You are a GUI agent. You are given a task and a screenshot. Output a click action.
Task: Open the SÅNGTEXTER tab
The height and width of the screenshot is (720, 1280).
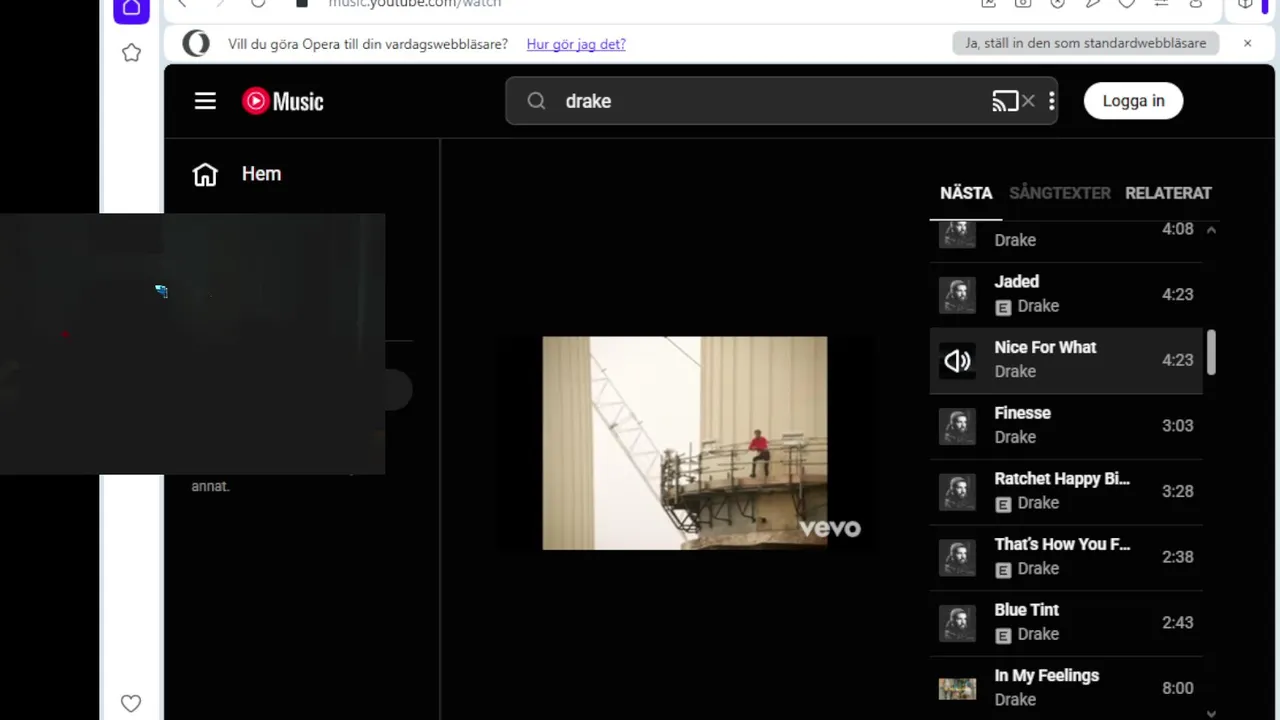click(x=1059, y=193)
